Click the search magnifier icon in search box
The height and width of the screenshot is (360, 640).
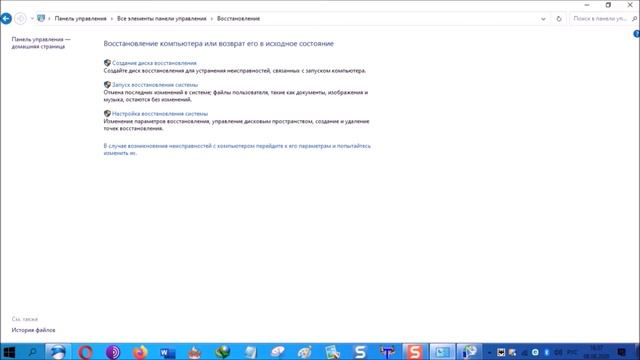pos(634,19)
